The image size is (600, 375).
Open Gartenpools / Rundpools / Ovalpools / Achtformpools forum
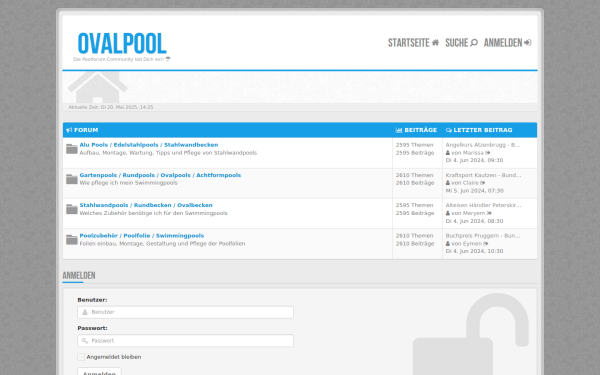[160, 175]
